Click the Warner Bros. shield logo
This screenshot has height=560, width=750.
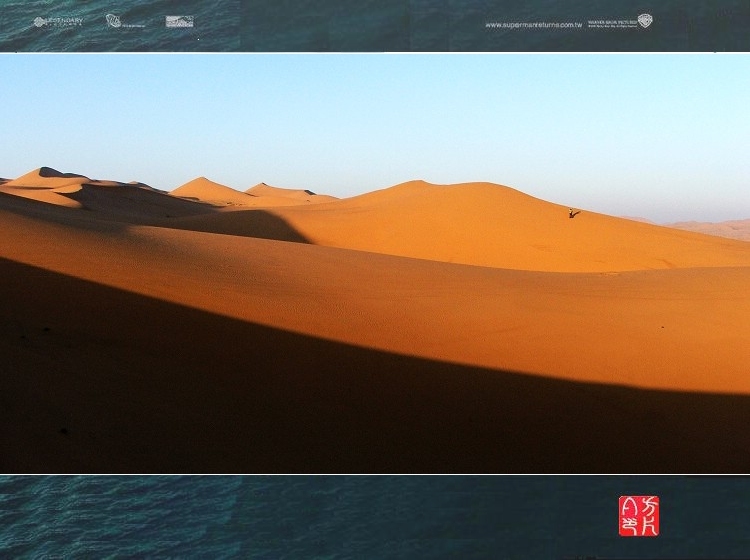point(644,21)
